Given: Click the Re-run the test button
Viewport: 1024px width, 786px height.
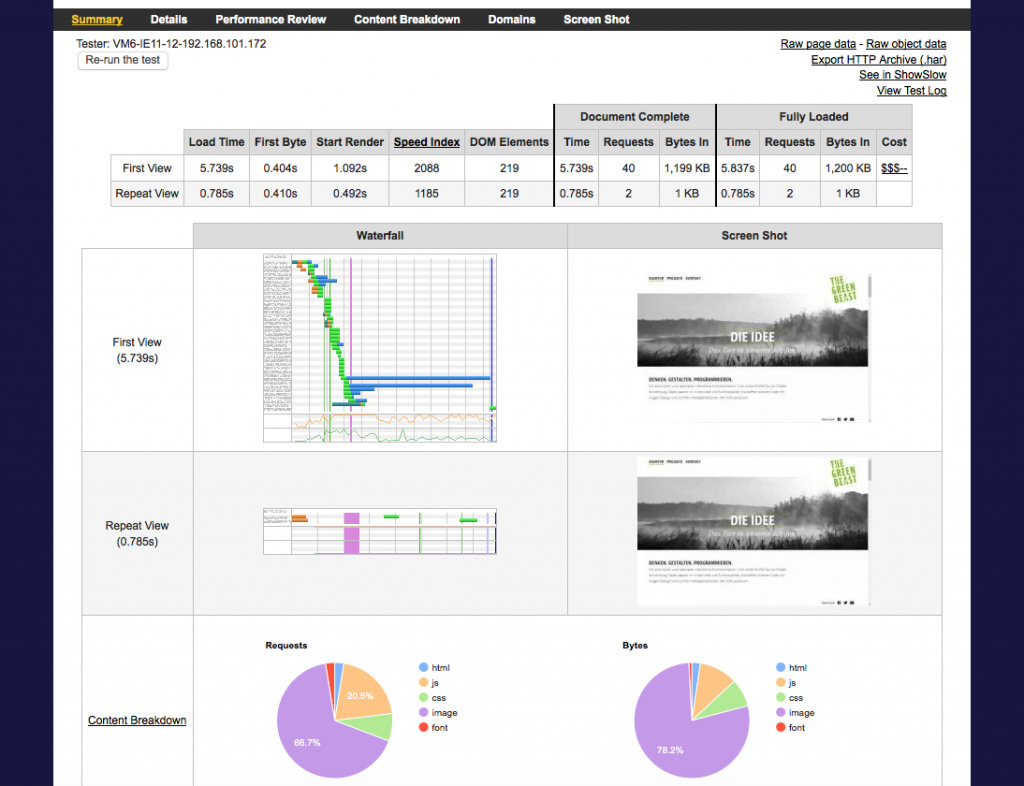Looking at the screenshot, I should [124, 60].
